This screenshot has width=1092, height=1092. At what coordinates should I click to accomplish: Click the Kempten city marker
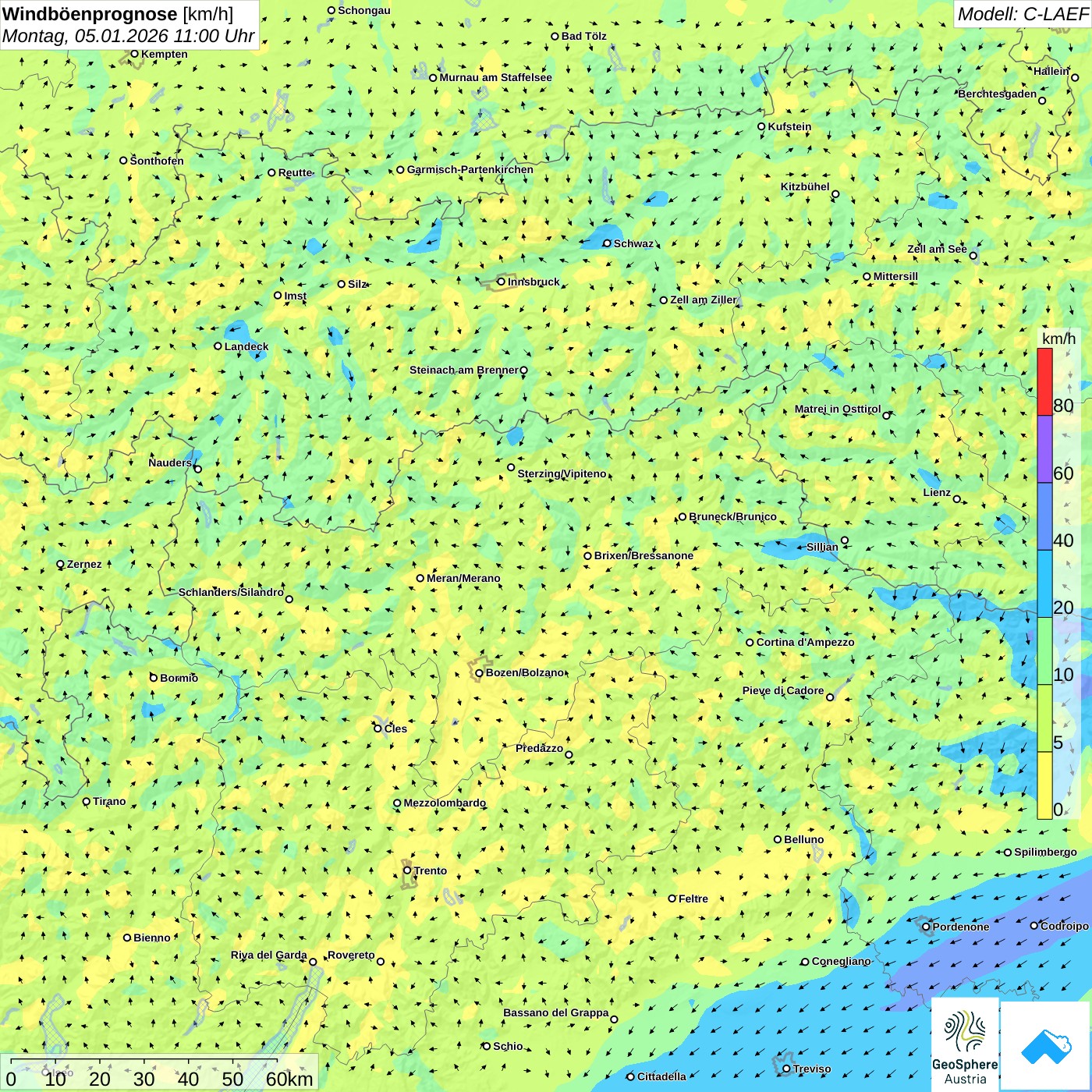134,54
